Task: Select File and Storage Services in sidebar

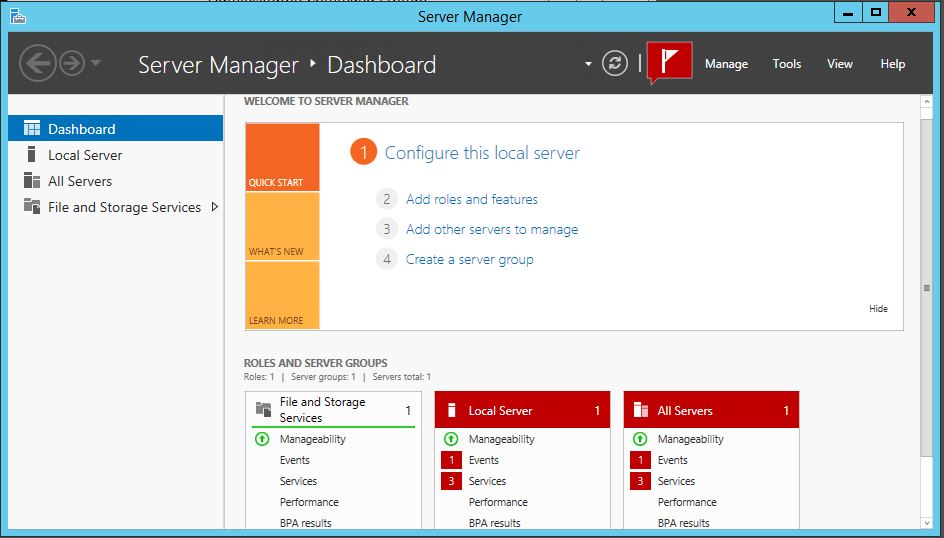Action: 116,207
